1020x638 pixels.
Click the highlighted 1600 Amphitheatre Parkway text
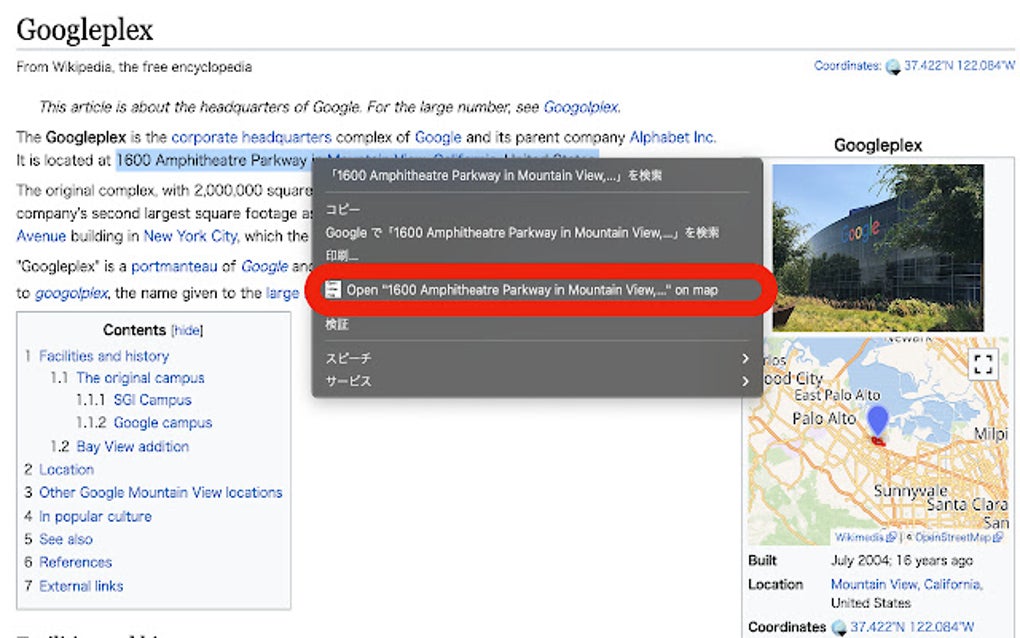pos(211,160)
